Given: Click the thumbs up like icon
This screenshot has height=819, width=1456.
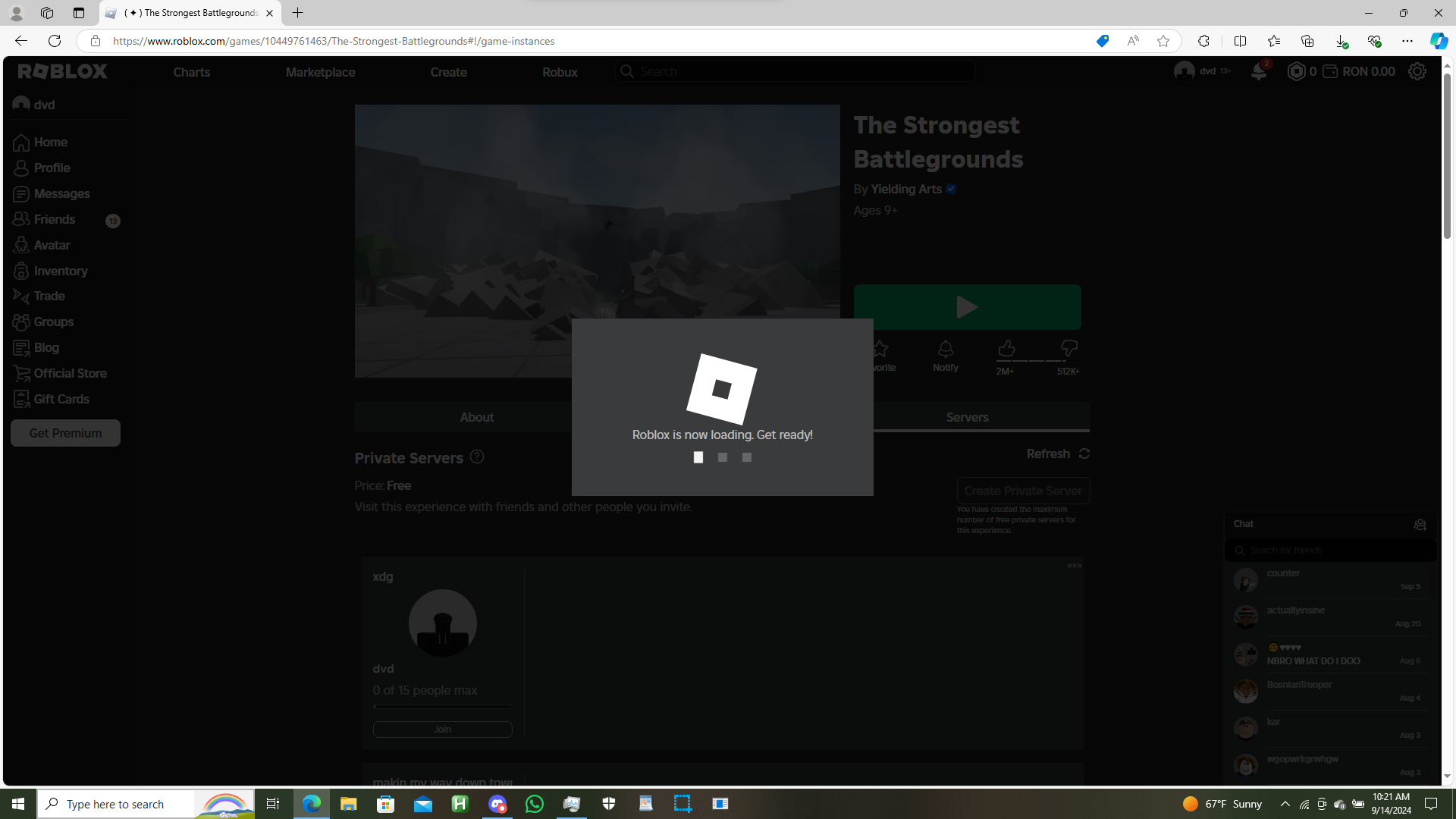Looking at the screenshot, I should [1006, 349].
